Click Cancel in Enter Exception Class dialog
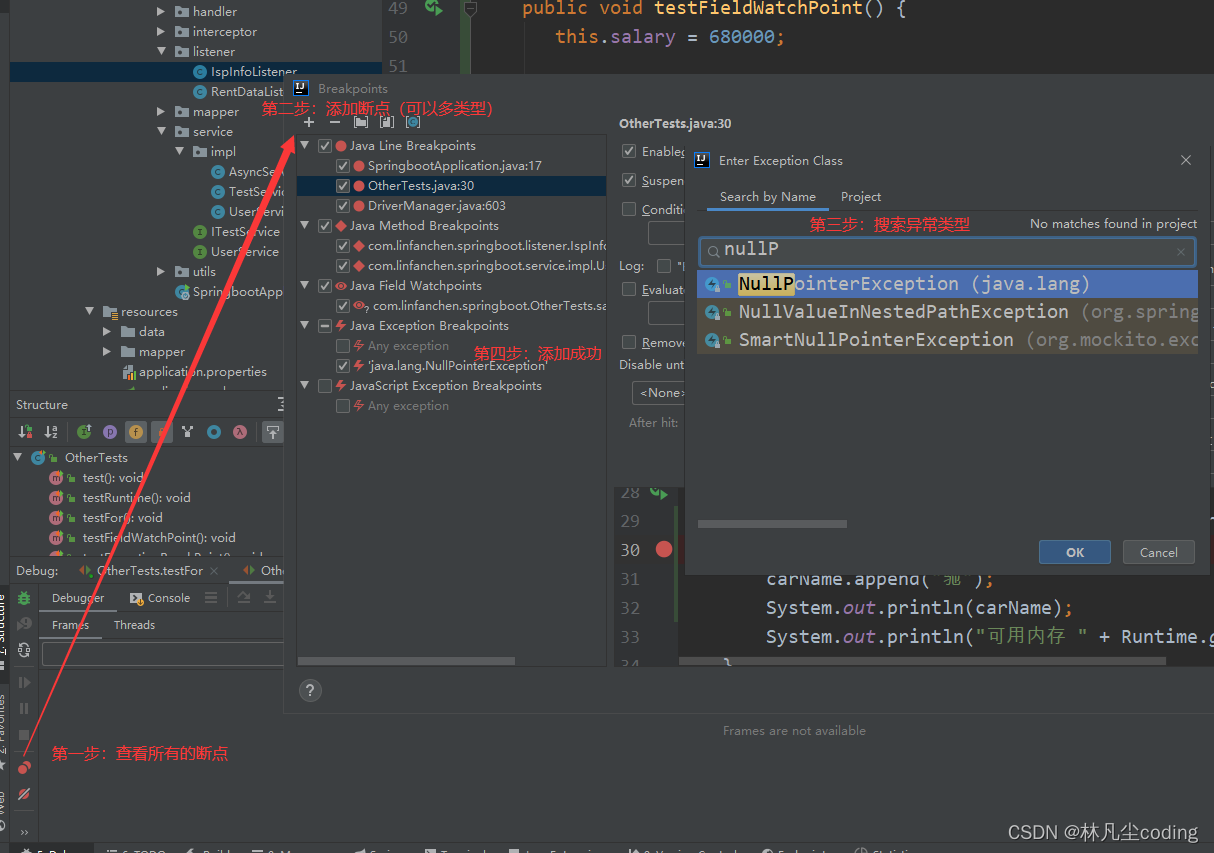Image resolution: width=1214 pixels, height=853 pixels. coord(1158,552)
